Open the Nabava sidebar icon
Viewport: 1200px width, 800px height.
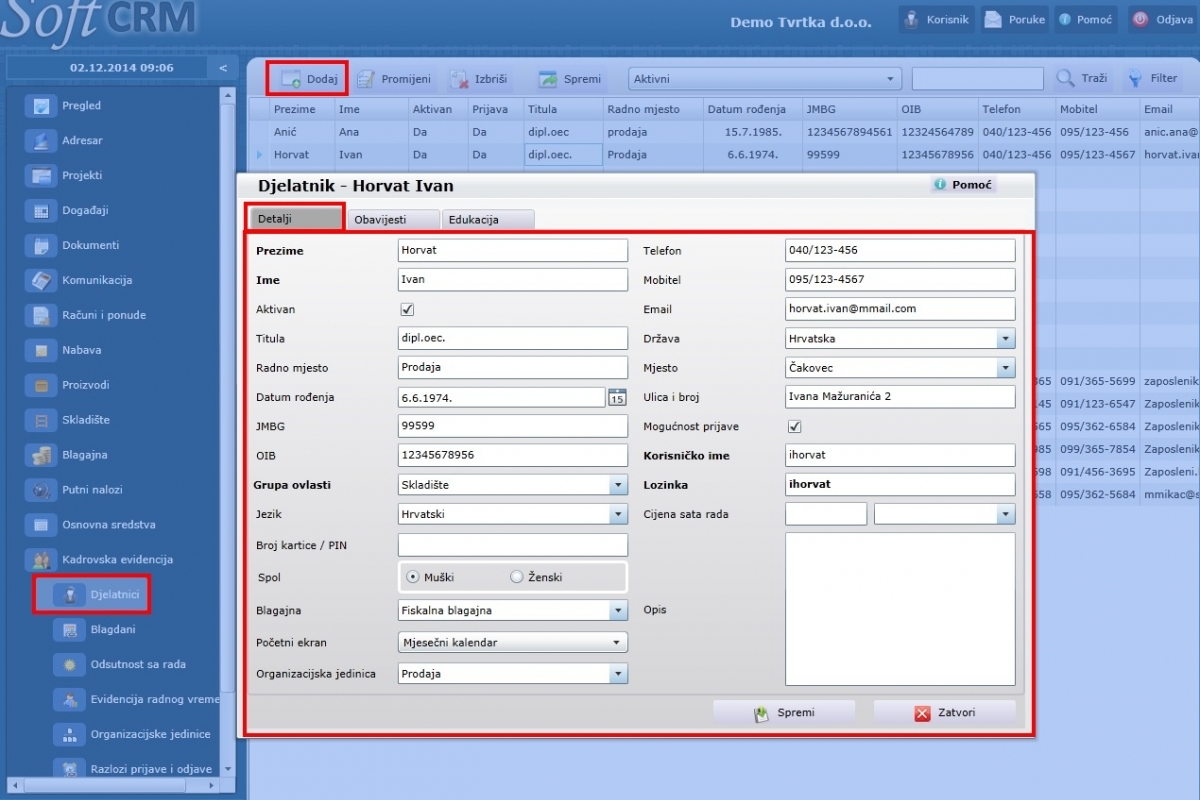tap(41, 351)
